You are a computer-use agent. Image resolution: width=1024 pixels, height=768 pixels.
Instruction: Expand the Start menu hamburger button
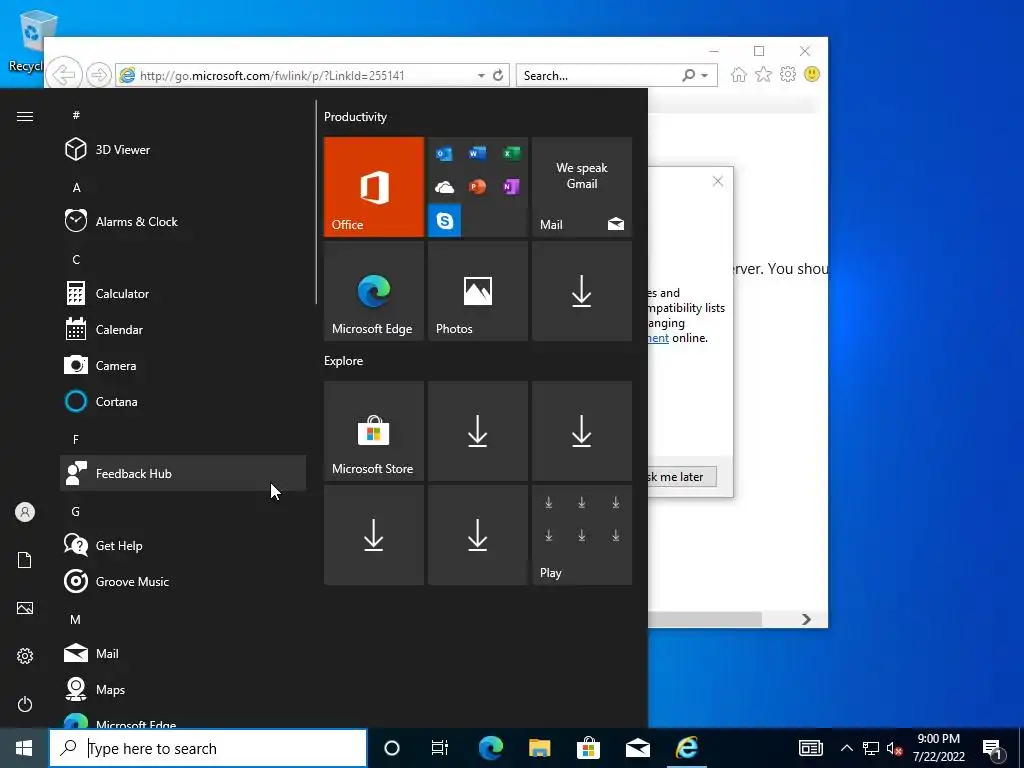[x=25, y=116]
